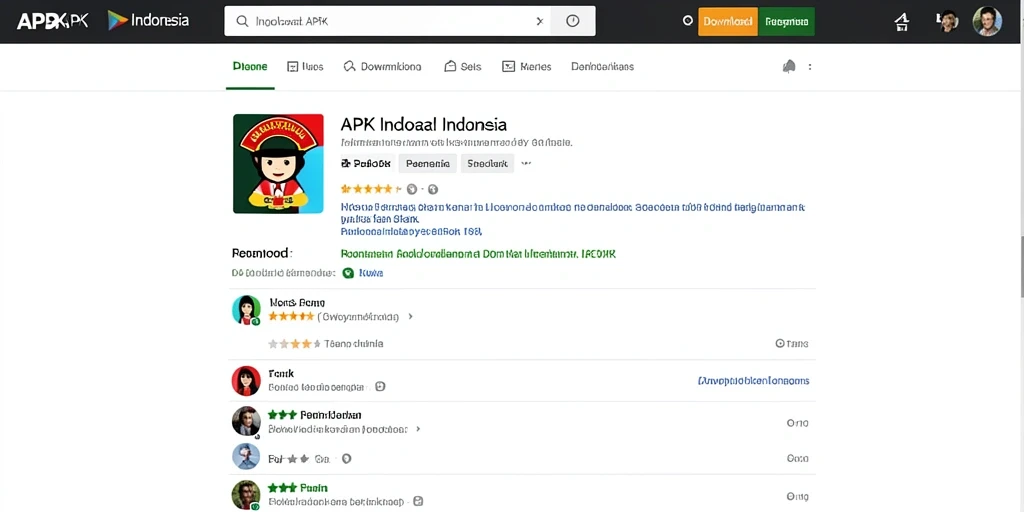Image resolution: width=1024 pixels, height=512 pixels.
Task: Click the Pafo0k chip with icon
Action: (366, 164)
